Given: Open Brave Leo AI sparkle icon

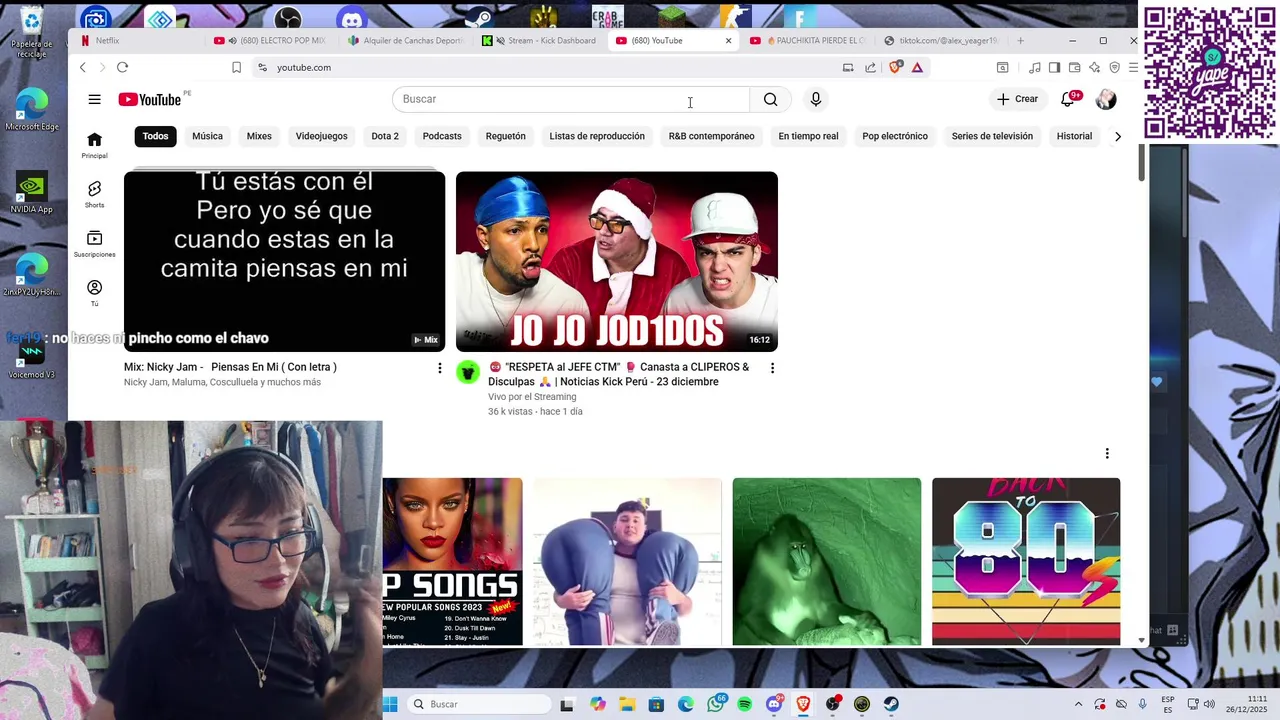Looking at the screenshot, I should pos(1094,67).
